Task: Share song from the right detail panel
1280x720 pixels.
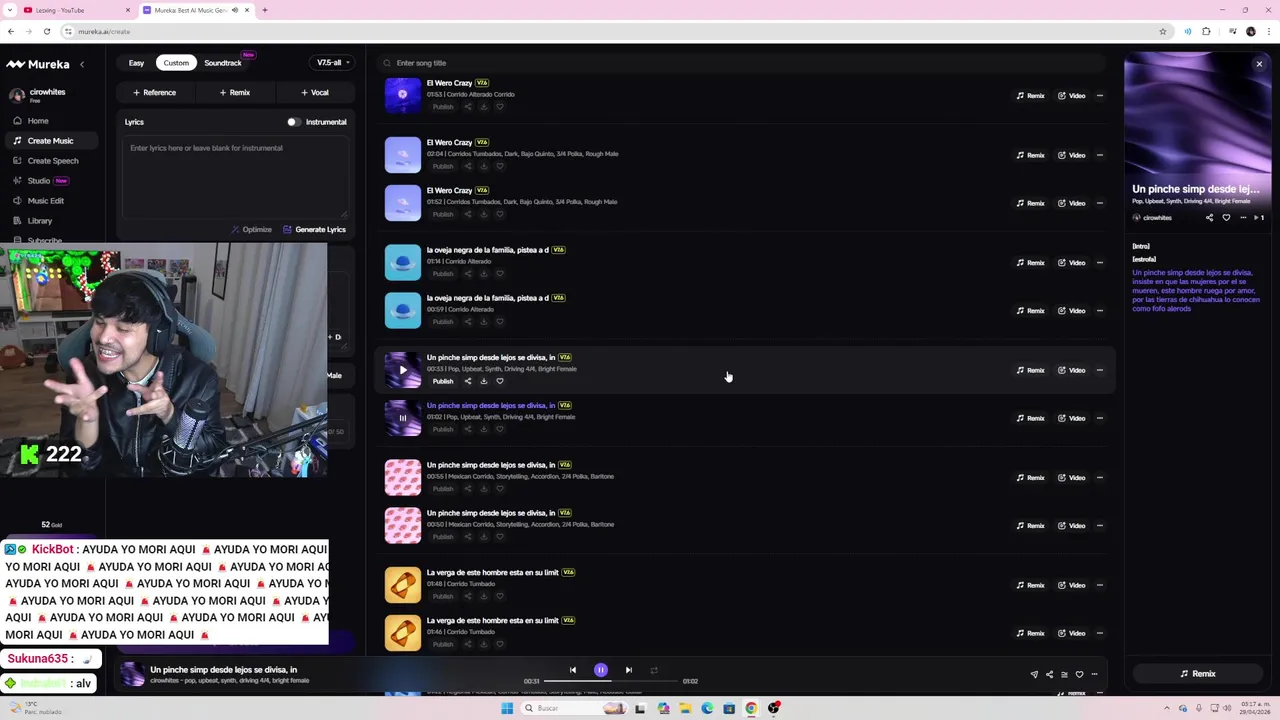Action: point(1209,217)
